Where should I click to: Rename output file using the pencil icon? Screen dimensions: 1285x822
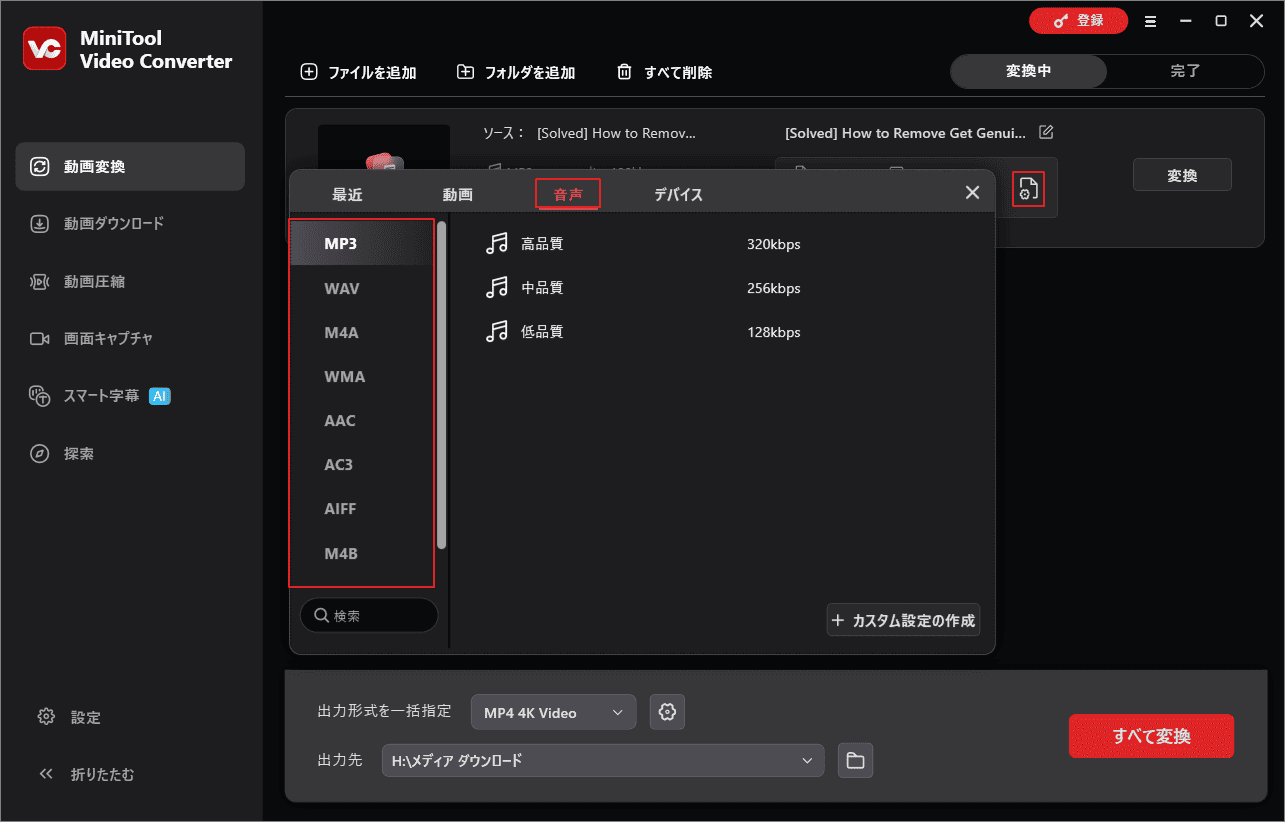coord(1044,132)
